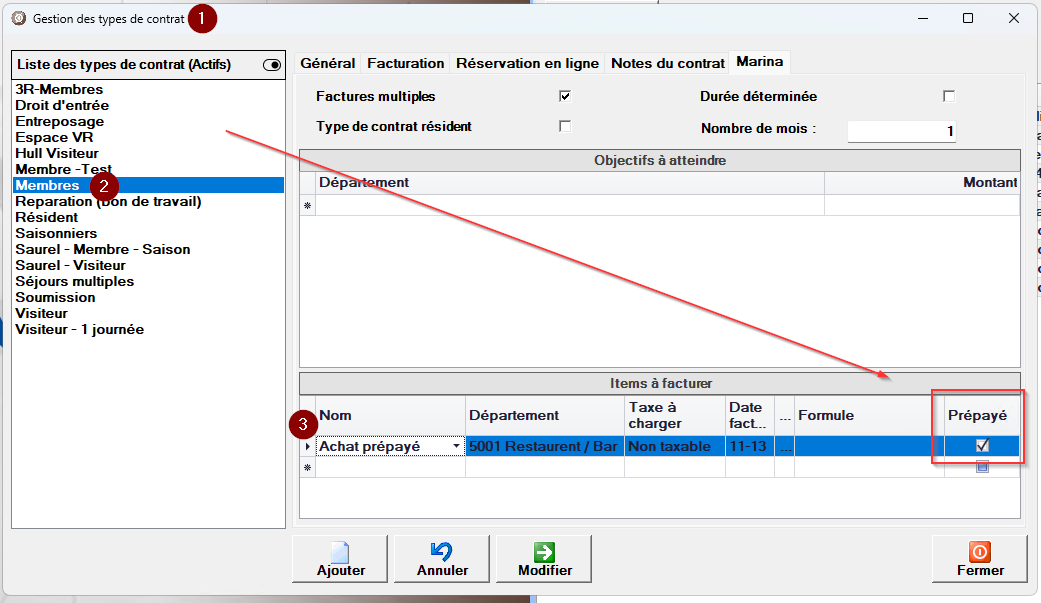This screenshot has height=603, width=1041.
Task: Click the row selector arrow for Achat prépayé
Action: (x=308, y=447)
